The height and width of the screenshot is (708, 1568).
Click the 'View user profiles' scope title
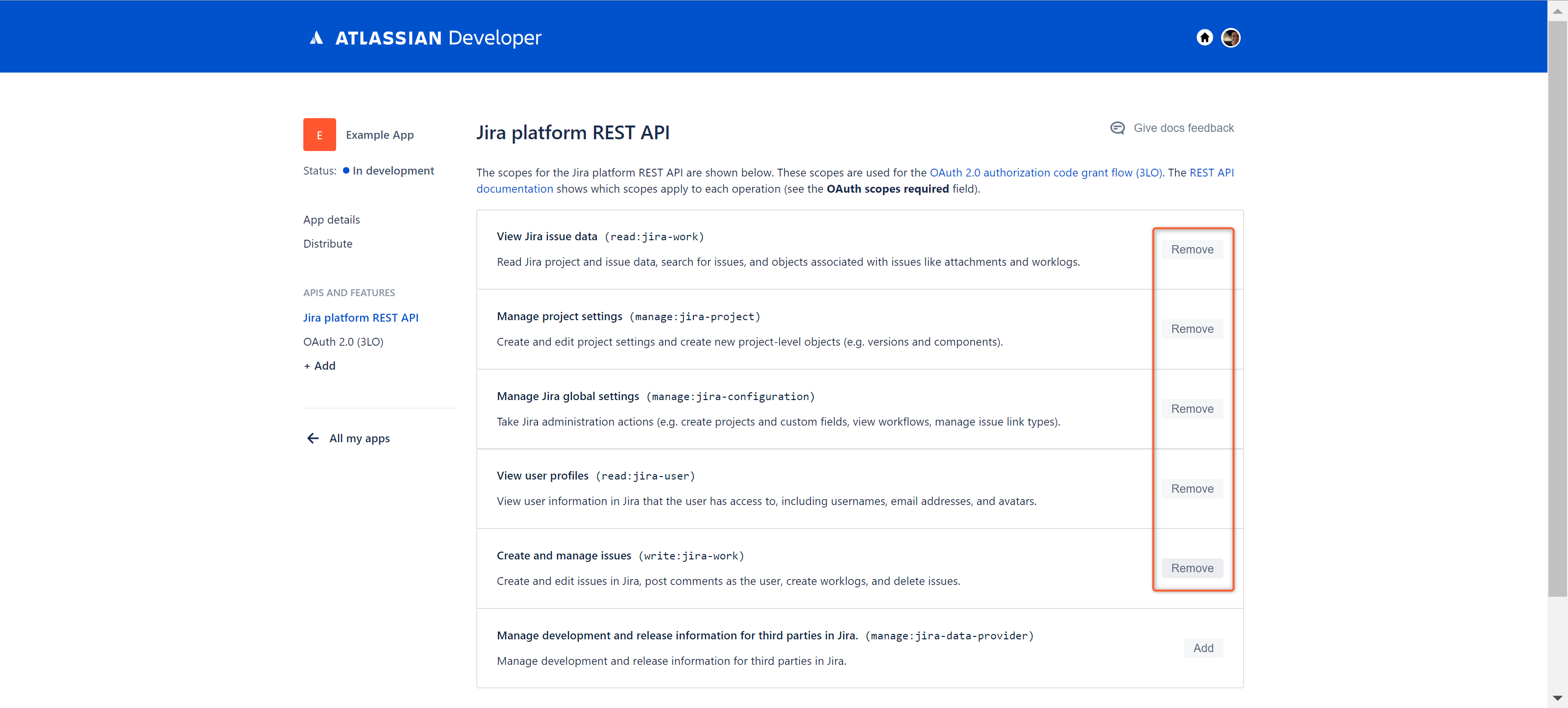(x=542, y=476)
